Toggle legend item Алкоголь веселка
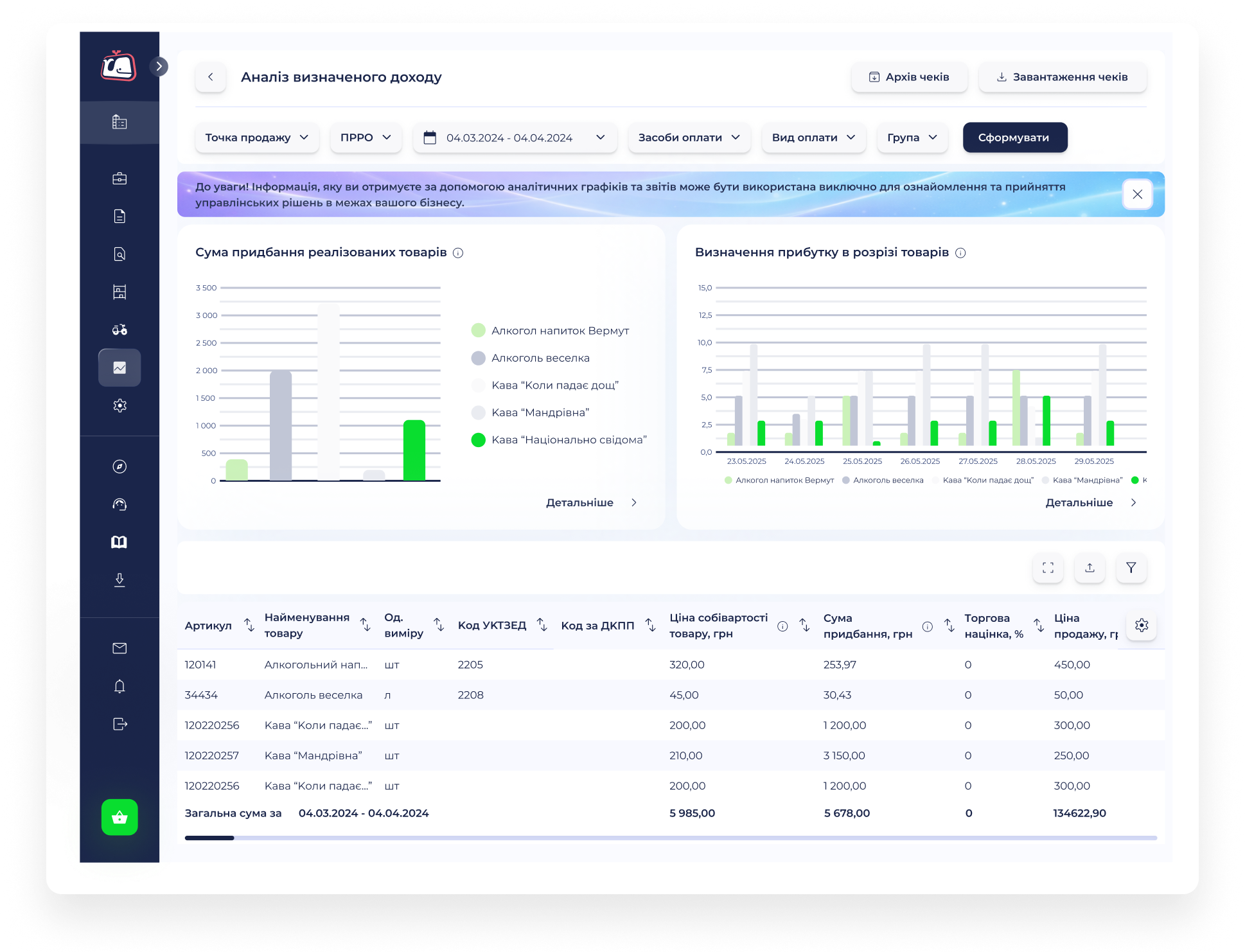This screenshot has height=952, width=1245. point(531,358)
